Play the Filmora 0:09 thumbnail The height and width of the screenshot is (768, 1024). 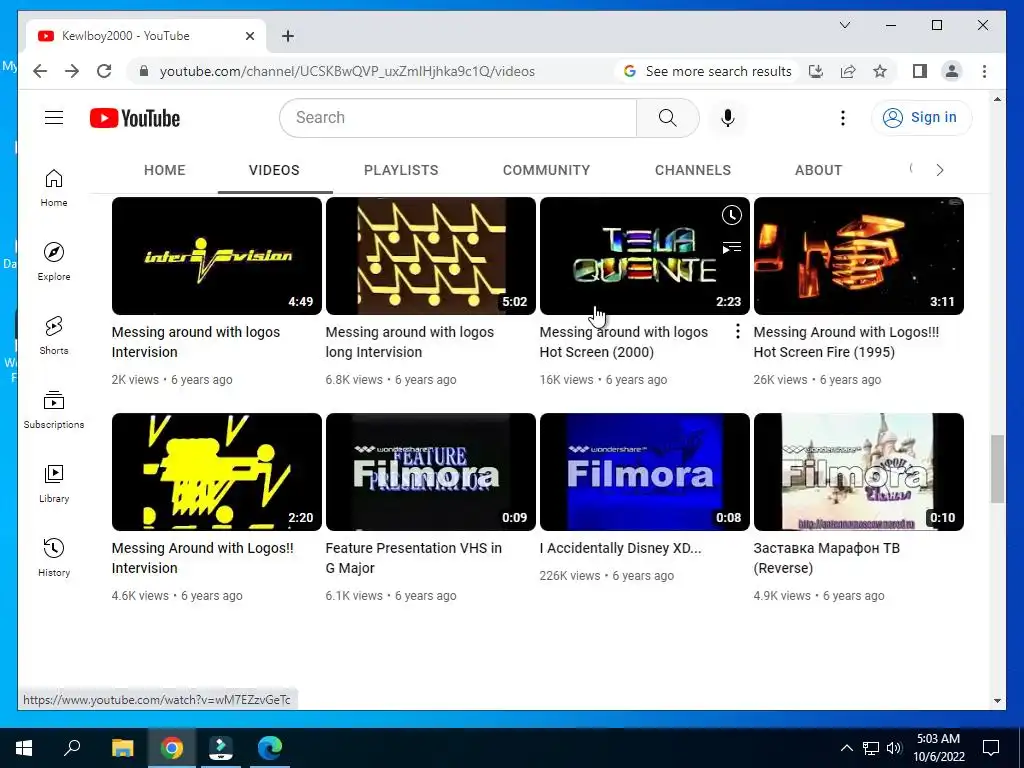click(x=431, y=472)
